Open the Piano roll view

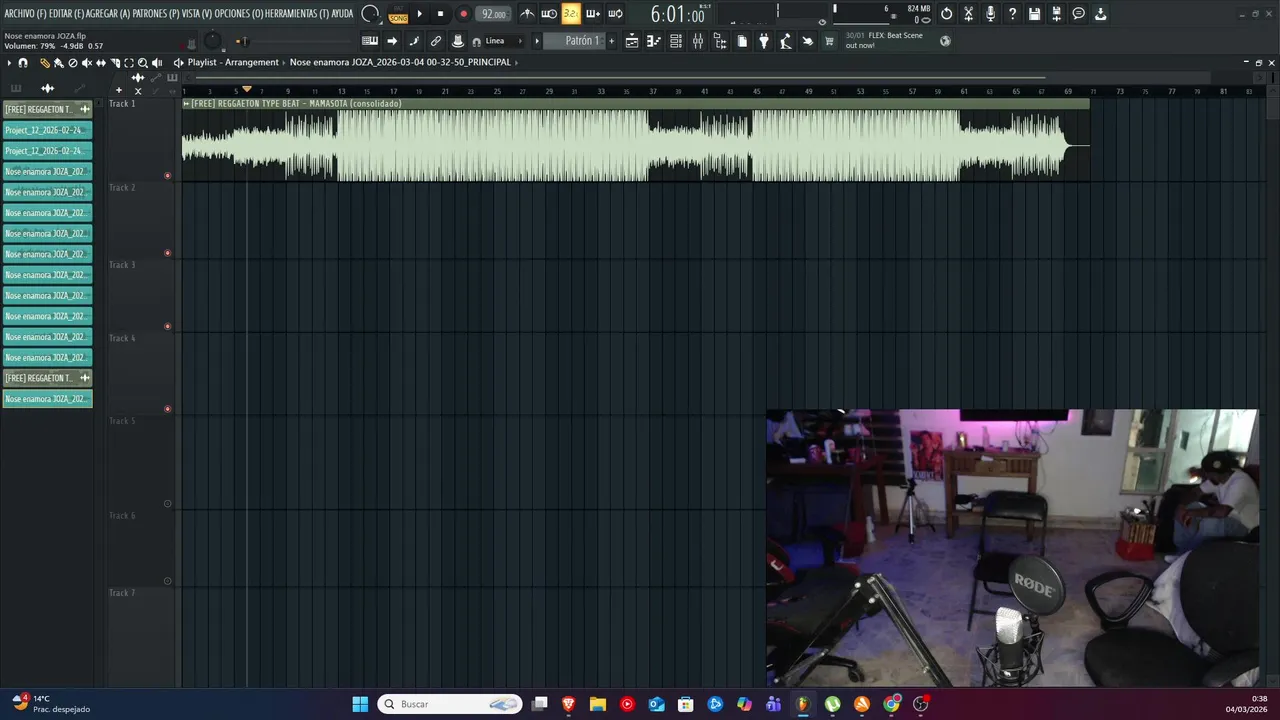pyautogui.click(x=653, y=41)
